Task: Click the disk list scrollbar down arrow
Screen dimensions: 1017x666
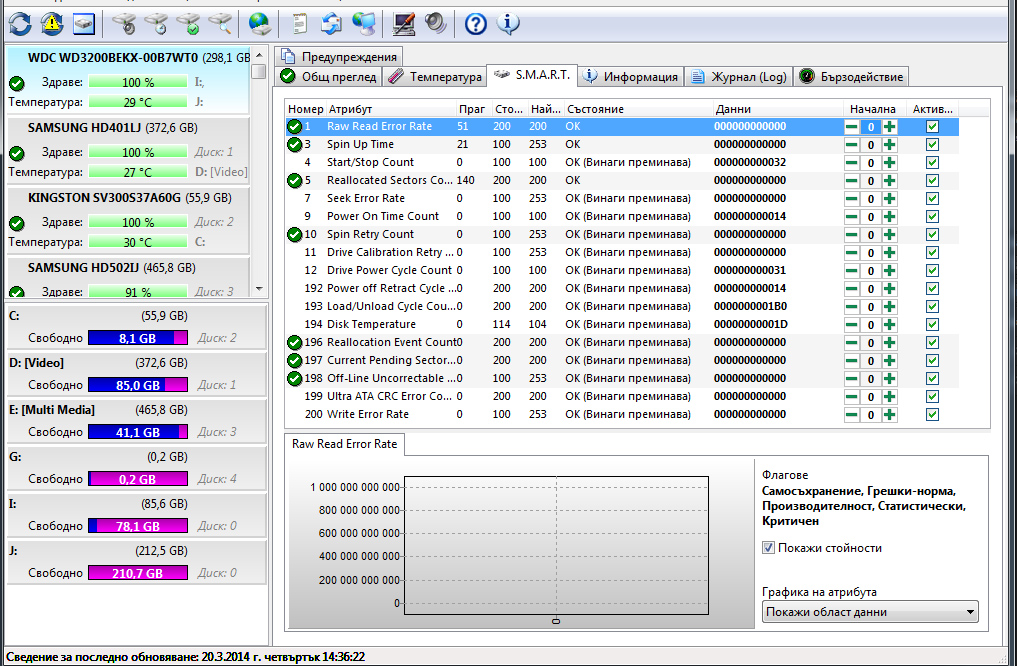Action: pyautogui.click(x=259, y=289)
